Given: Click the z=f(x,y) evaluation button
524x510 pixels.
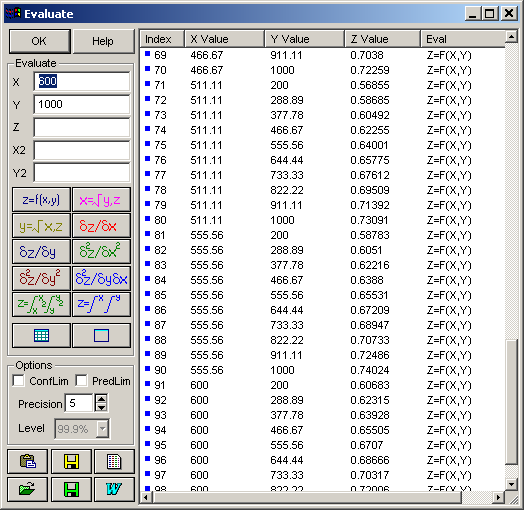Looking at the screenshot, I should coord(41,200).
